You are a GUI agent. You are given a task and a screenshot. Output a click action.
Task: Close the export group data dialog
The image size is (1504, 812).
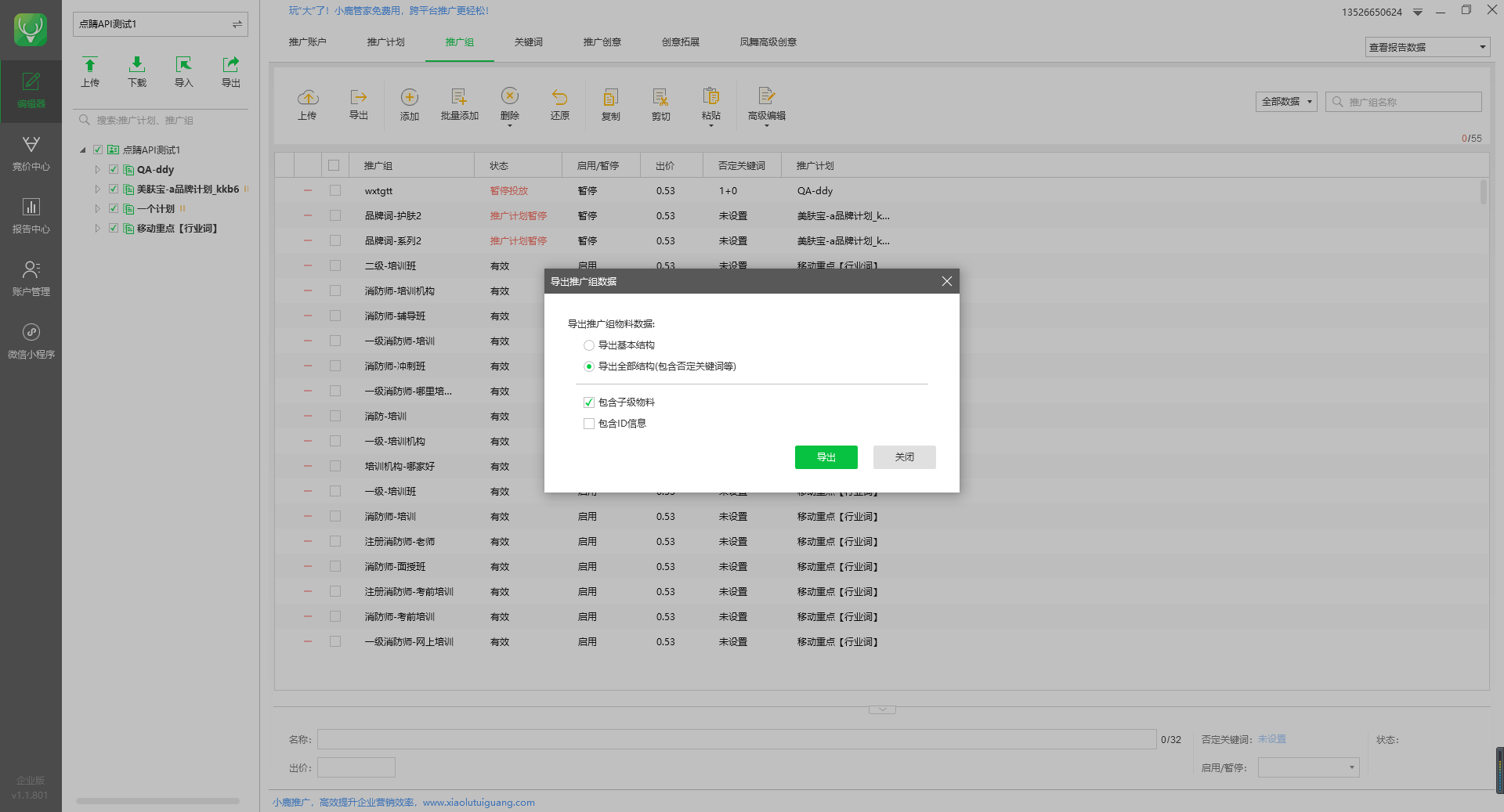pyautogui.click(x=946, y=281)
